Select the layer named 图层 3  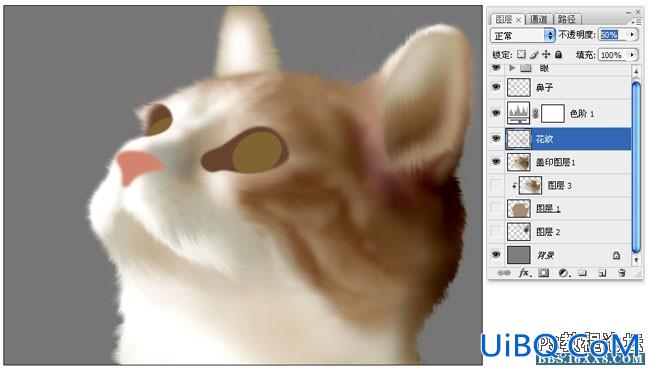(559, 186)
